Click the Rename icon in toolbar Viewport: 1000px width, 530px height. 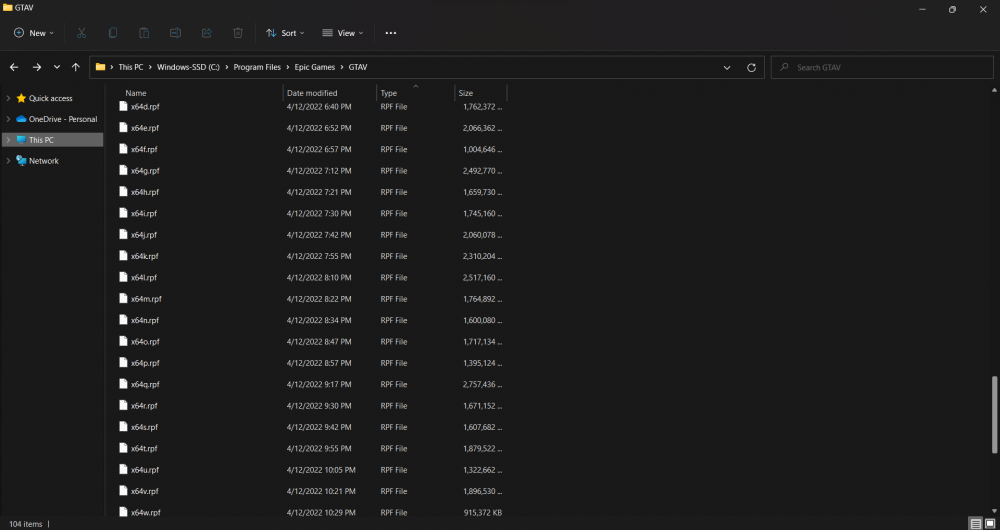[175, 33]
